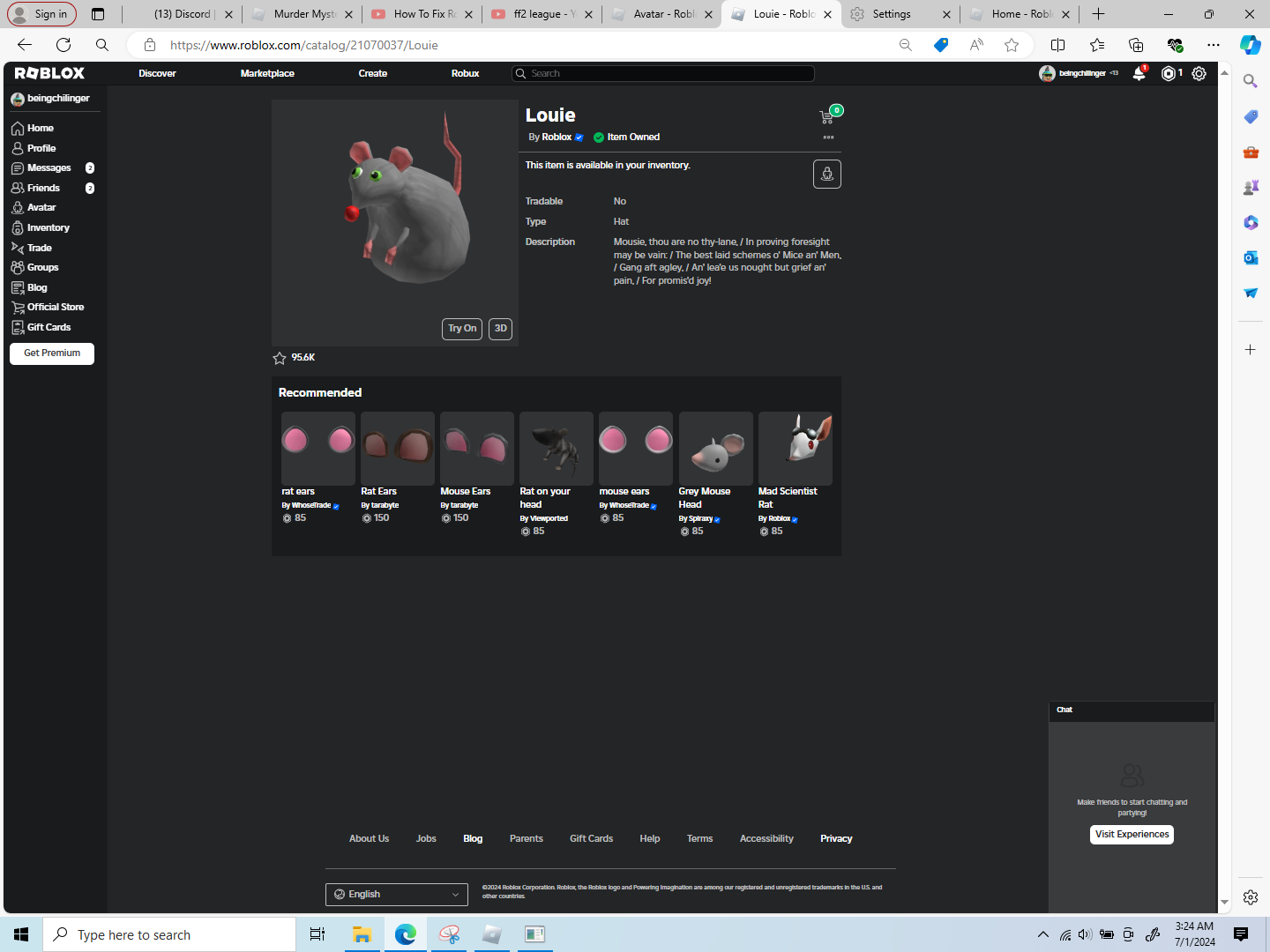Image resolution: width=1270 pixels, height=952 pixels.
Task: Toggle the 3D view button
Action: pyautogui.click(x=501, y=329)
